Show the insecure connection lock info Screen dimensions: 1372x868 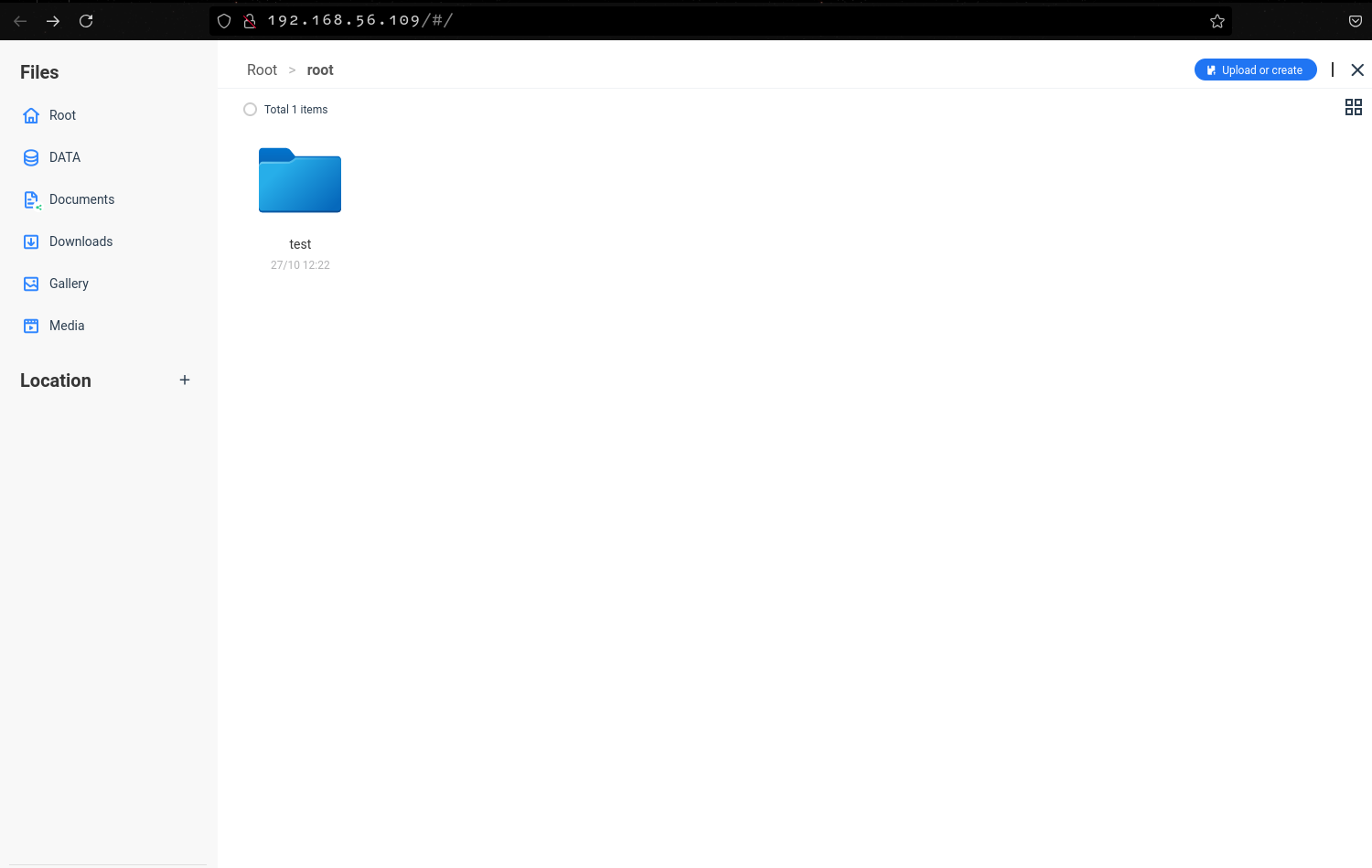tap(249, 20)
